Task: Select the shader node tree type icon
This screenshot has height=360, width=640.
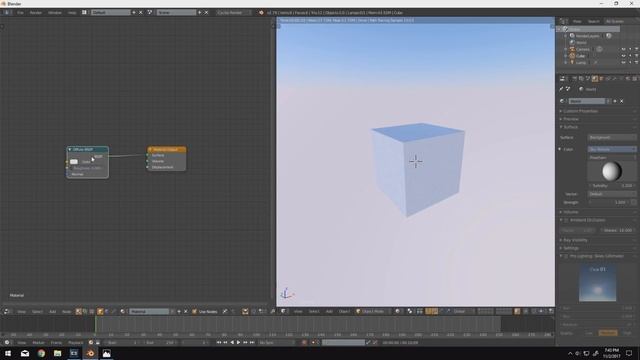Action: 78,311
